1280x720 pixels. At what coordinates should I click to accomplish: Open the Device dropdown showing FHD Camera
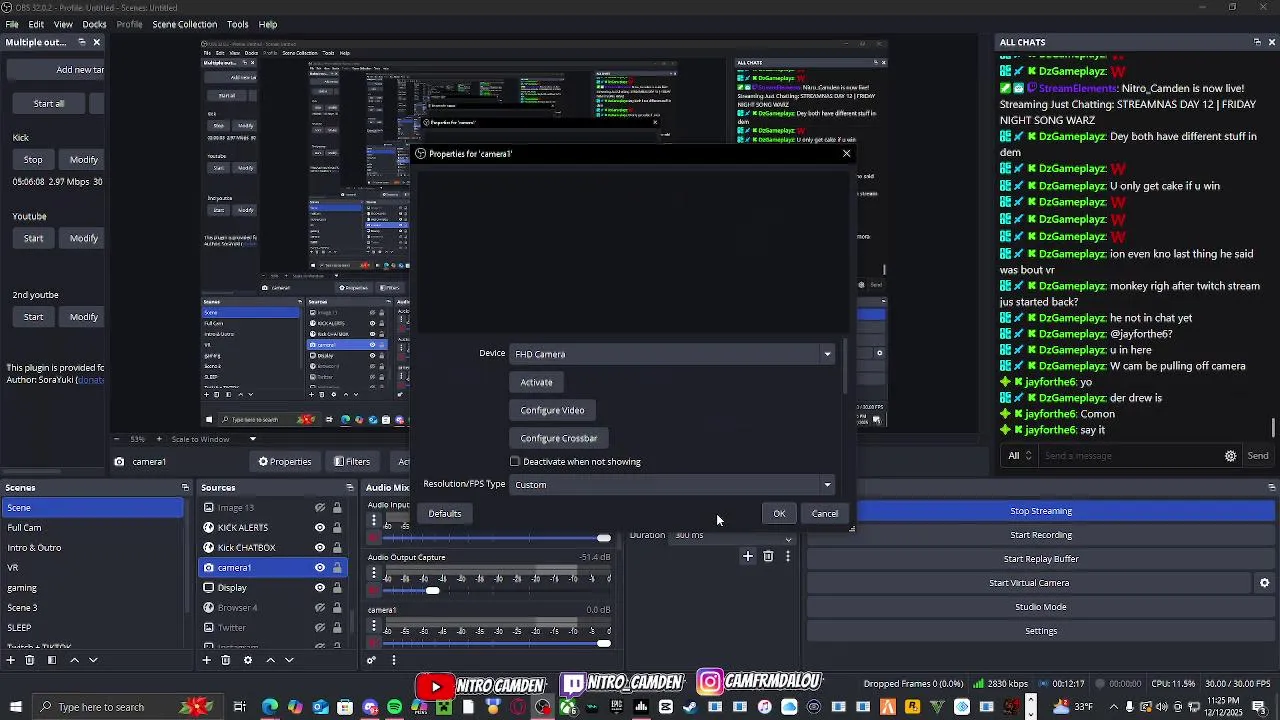coord(673,354)
